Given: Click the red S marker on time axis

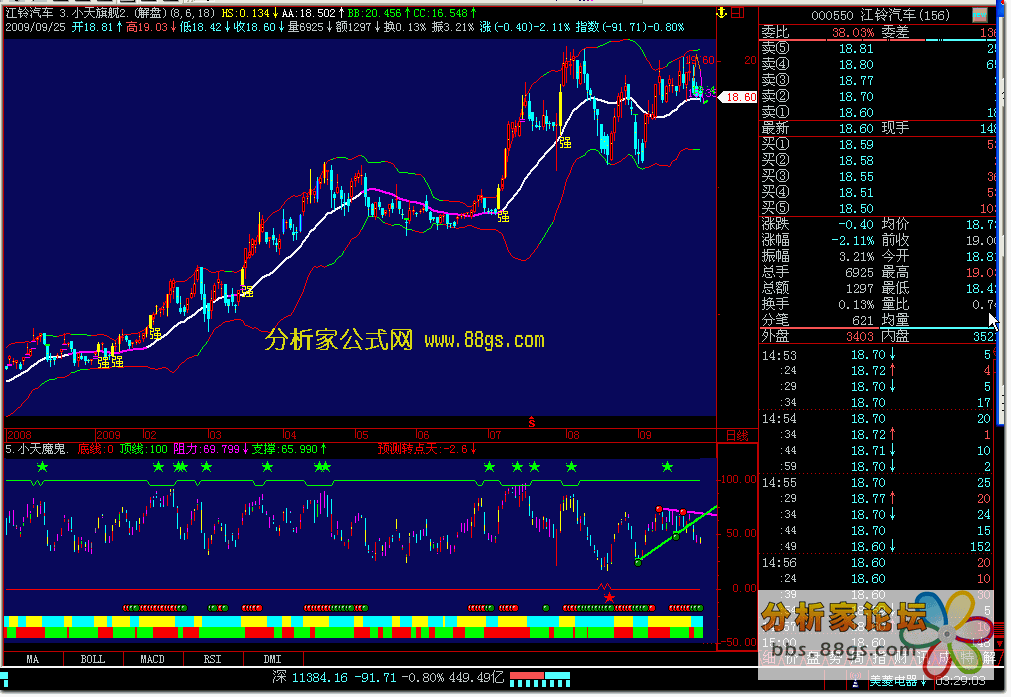Looking at the screenshot, I should tap(532, 422).
